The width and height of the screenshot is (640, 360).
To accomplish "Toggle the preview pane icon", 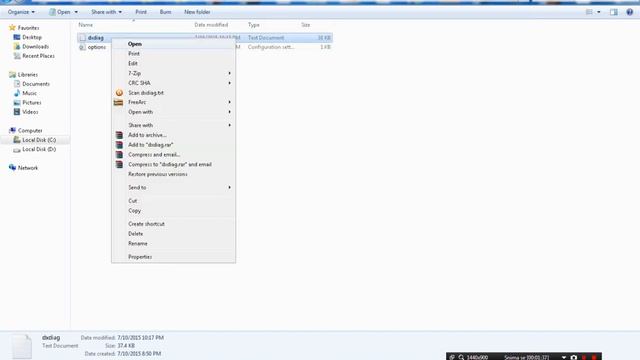I will (613, 12).
